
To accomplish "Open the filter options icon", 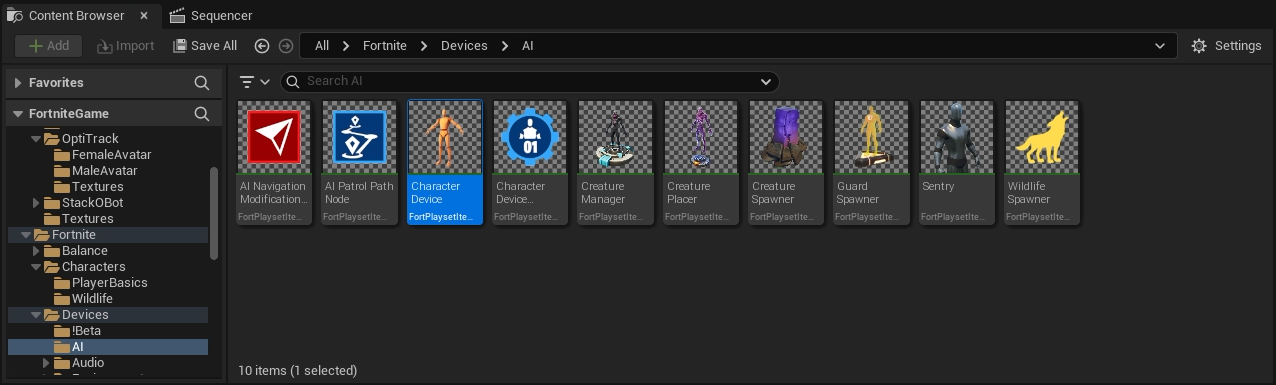I will click(255, 82).
